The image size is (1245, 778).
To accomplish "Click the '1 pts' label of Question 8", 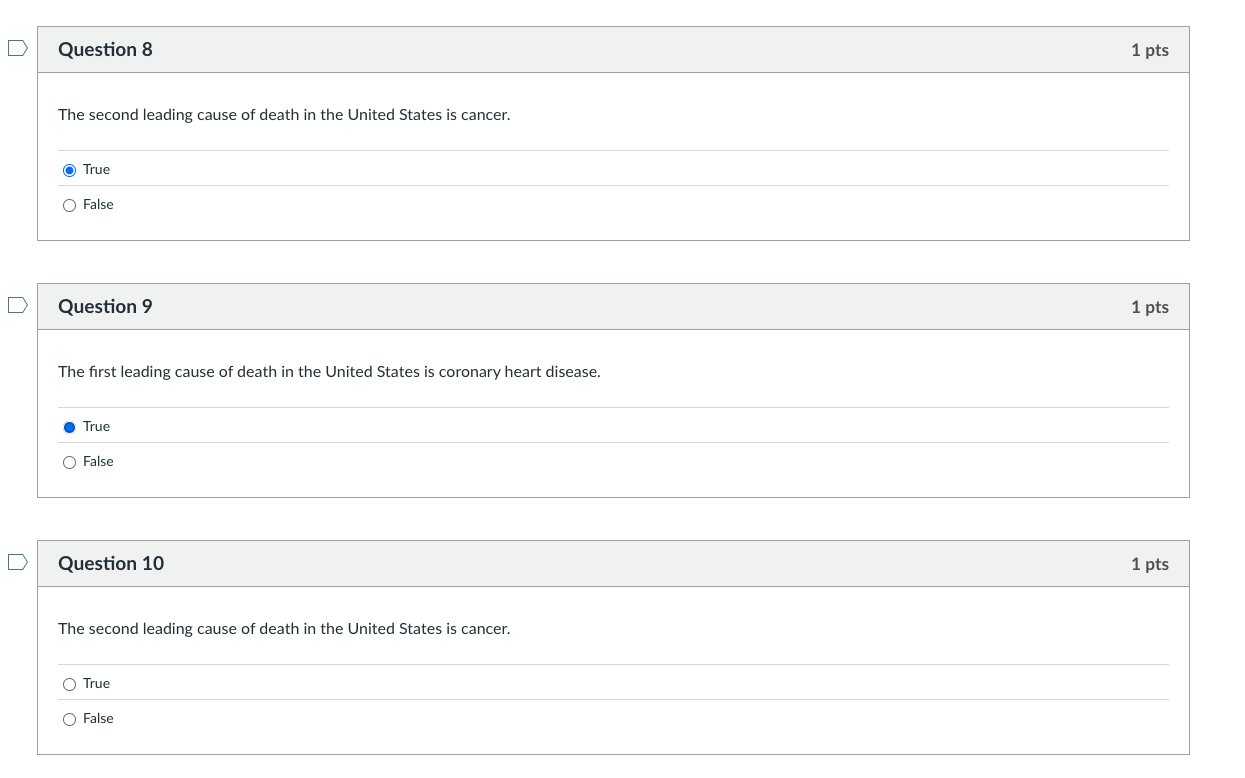I will 1149,50.
